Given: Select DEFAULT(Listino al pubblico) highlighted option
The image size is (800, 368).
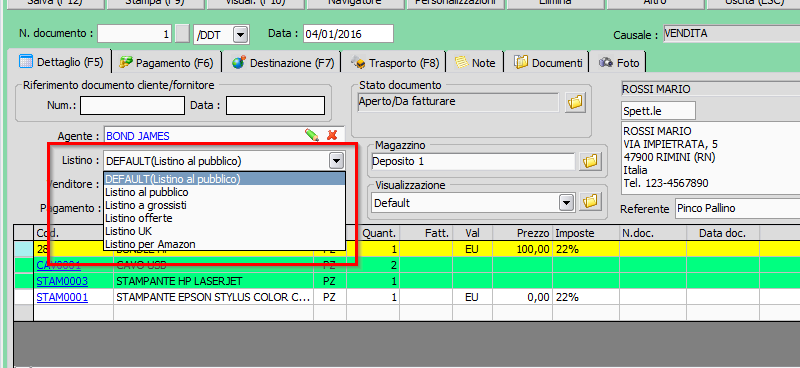Looking at the screenshot, I should click(x=224, y=179).
